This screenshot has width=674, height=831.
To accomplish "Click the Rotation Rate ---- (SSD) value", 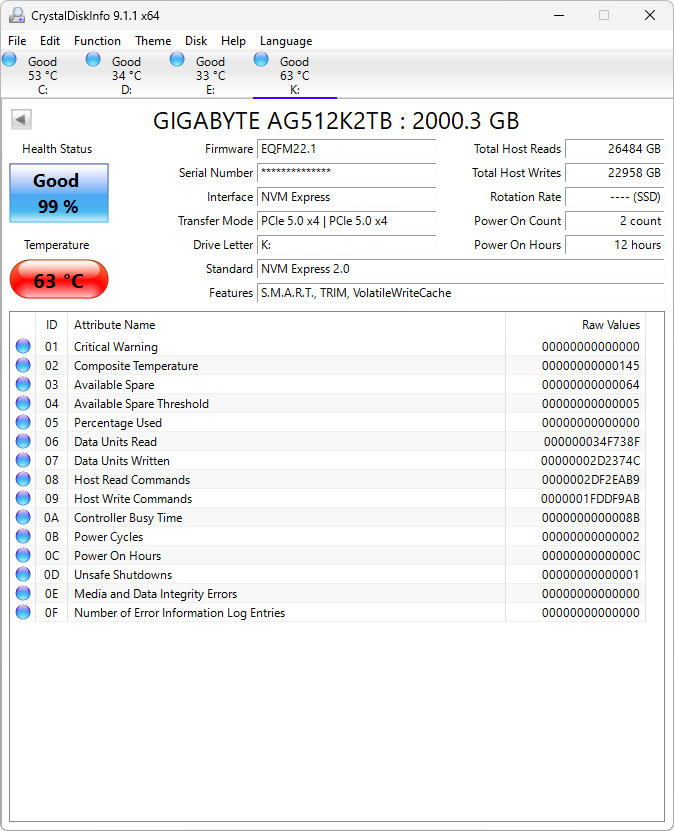I will 615,197.
